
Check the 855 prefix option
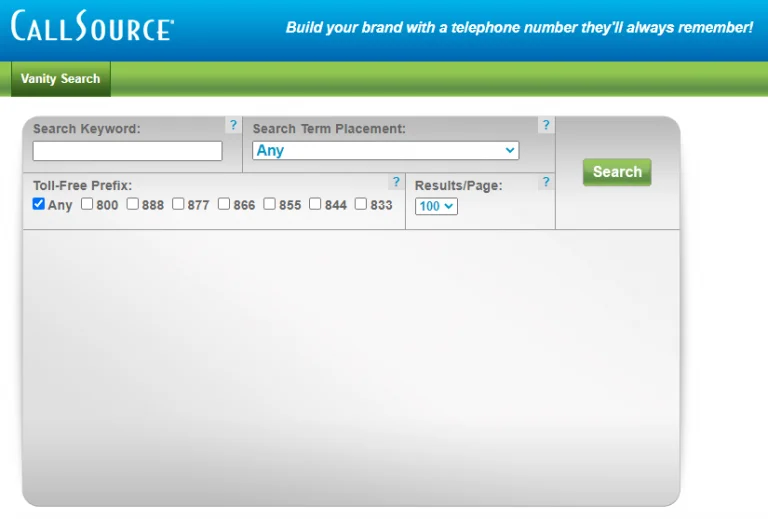[x=270, y=204]
